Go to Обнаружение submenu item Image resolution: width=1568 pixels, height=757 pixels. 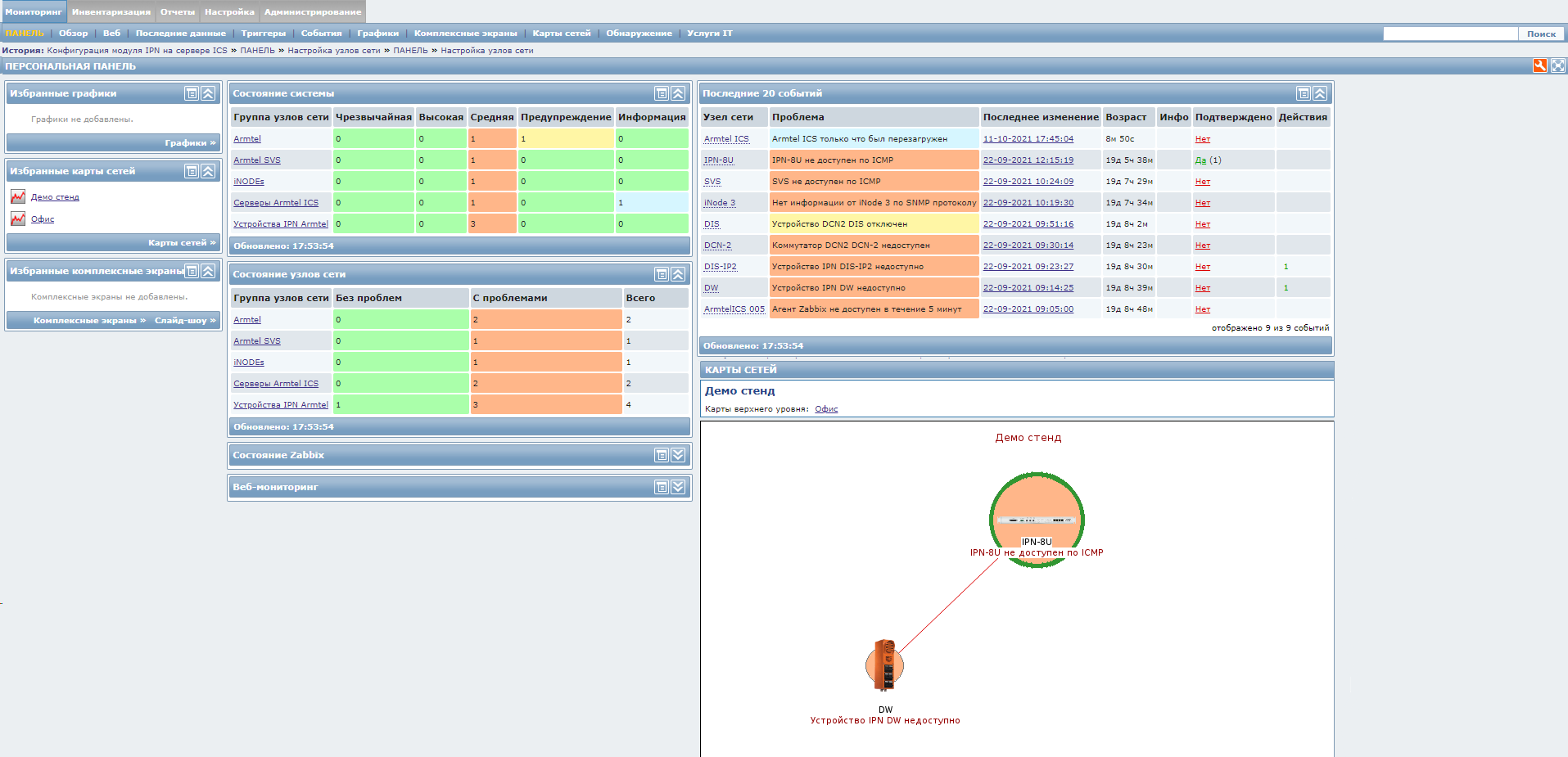[x=639, y=34]
